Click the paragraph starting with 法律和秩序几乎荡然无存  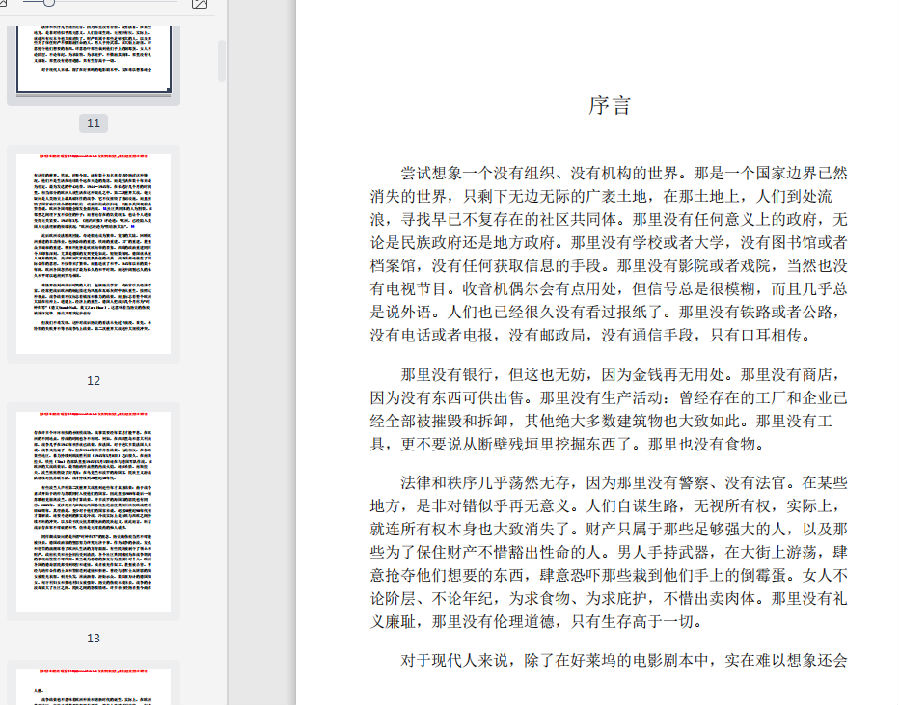[x=608, y=552]
